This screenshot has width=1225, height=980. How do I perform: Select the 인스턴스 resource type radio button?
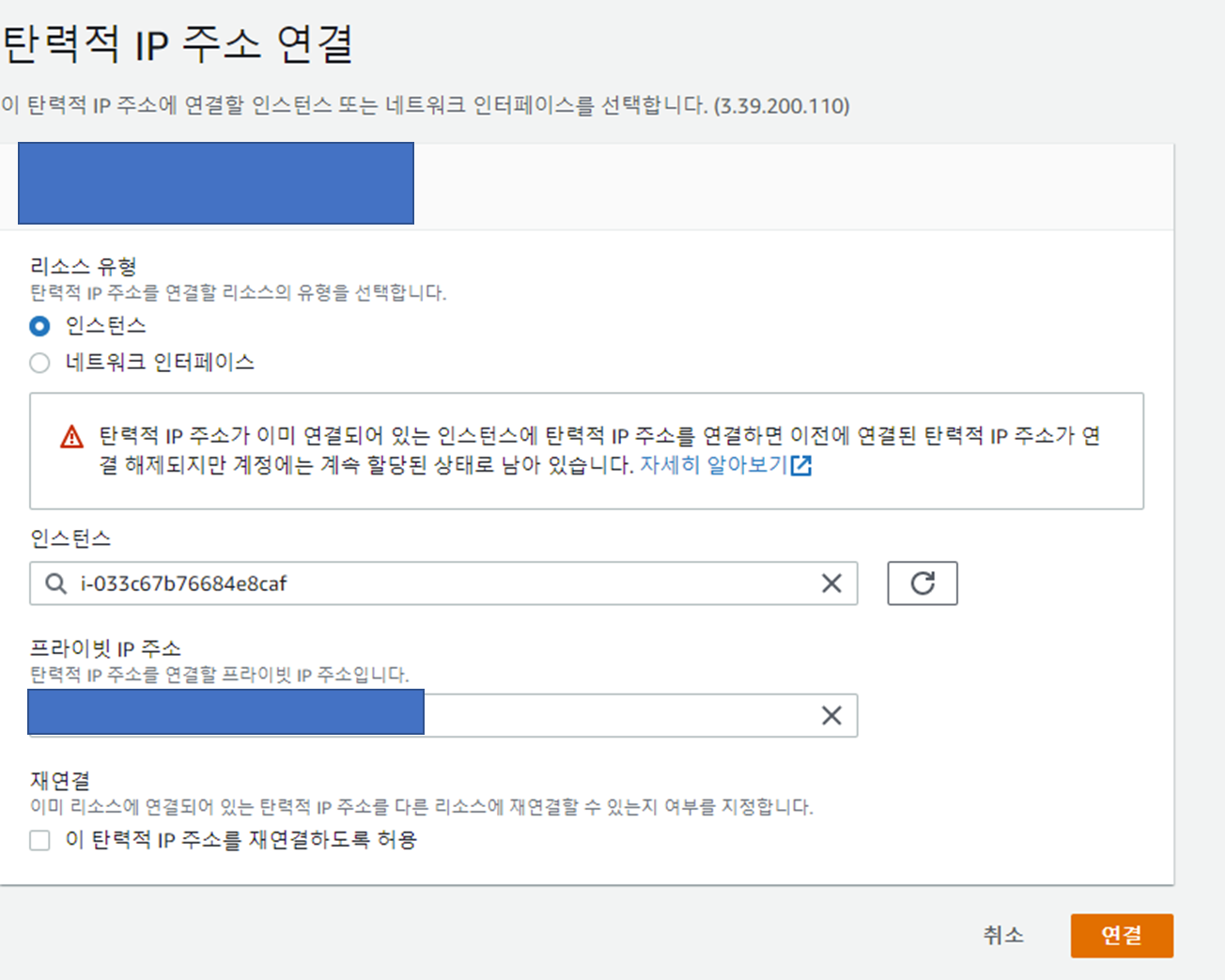point(39,326)
